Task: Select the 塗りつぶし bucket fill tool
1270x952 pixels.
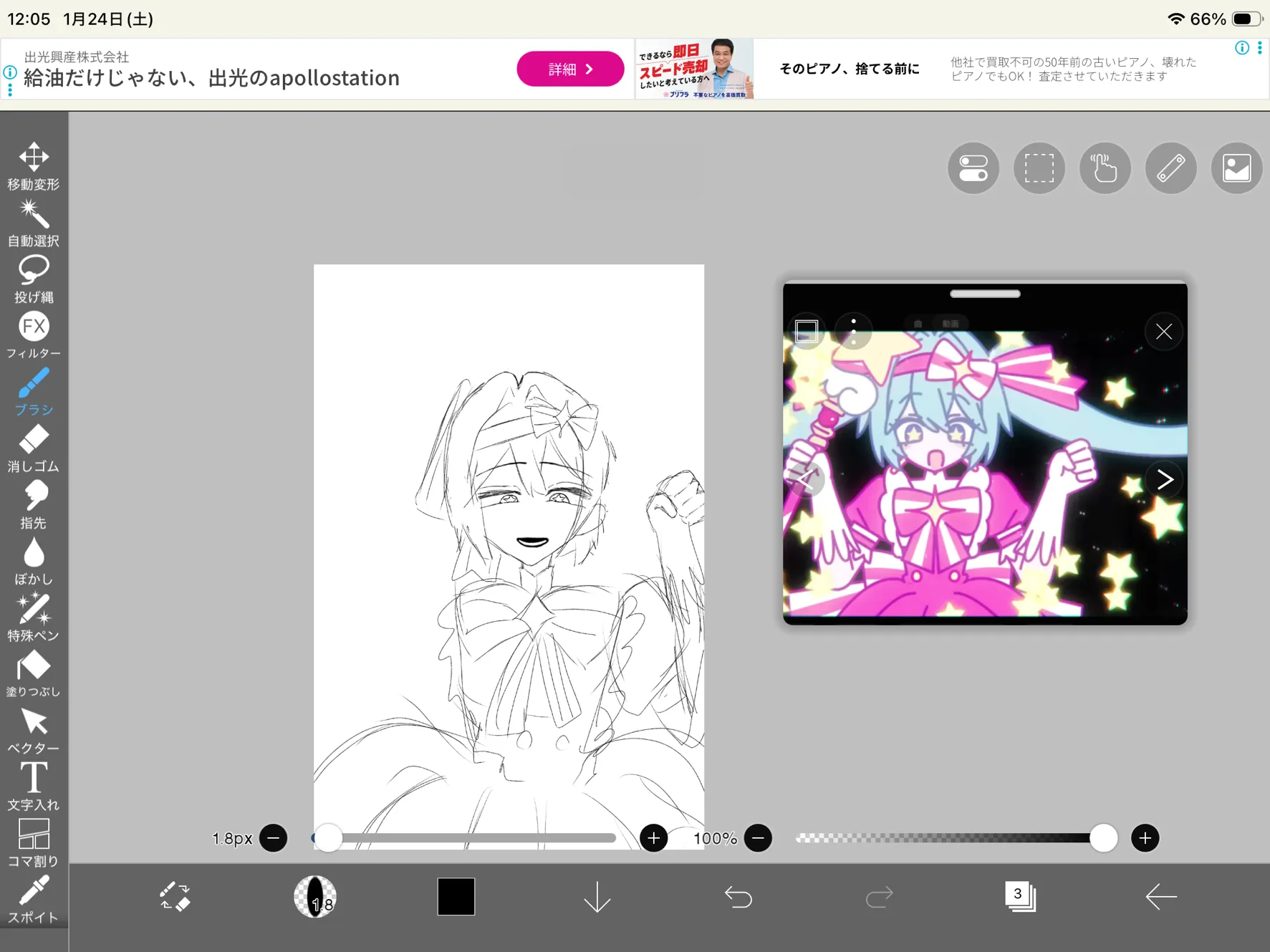Action: [34, 674]
